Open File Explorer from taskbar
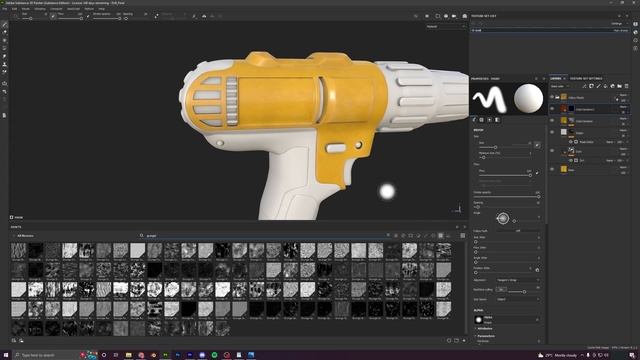Image resolution: width=640 pixels, height=360 pixels. click(129, 355)
